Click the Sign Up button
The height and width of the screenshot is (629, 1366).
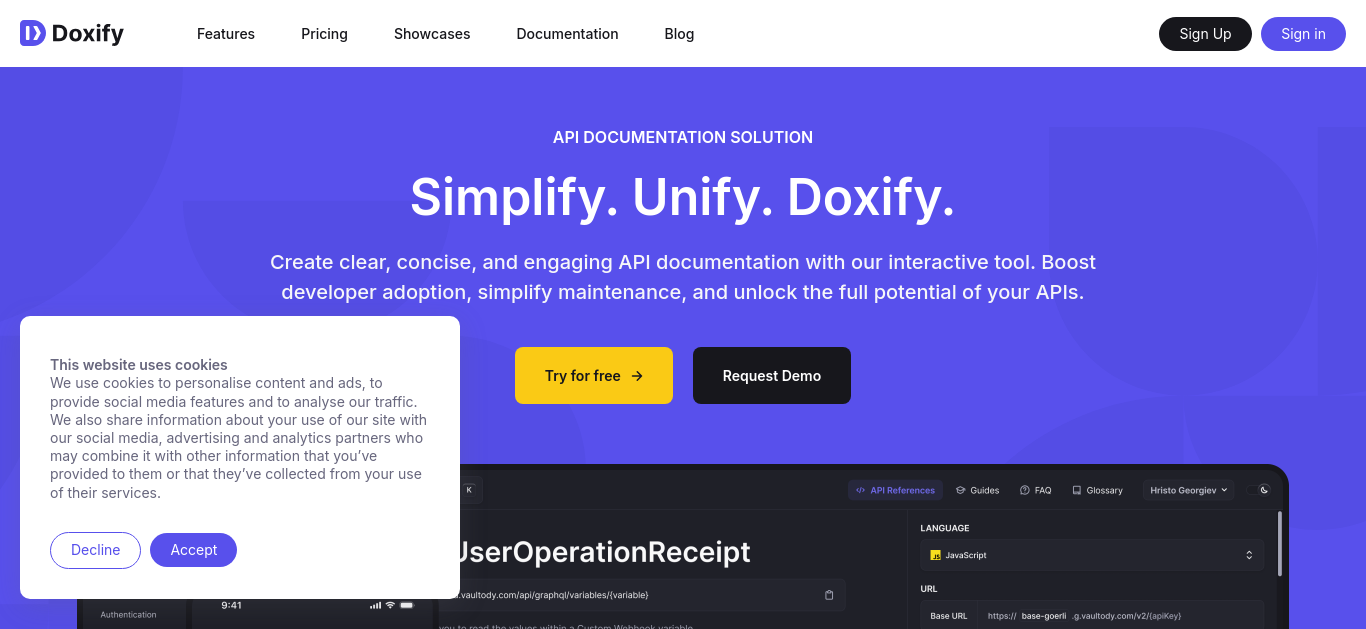1205,34
